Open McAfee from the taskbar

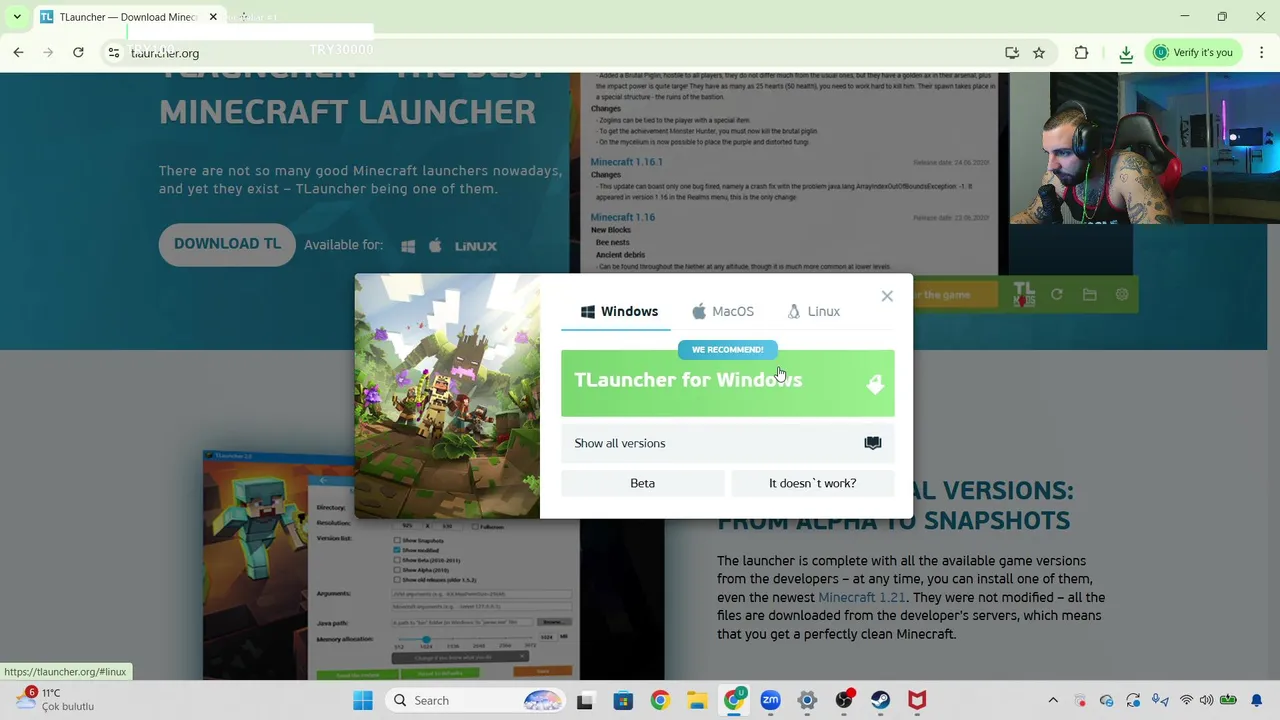click(x=917, y=700)
